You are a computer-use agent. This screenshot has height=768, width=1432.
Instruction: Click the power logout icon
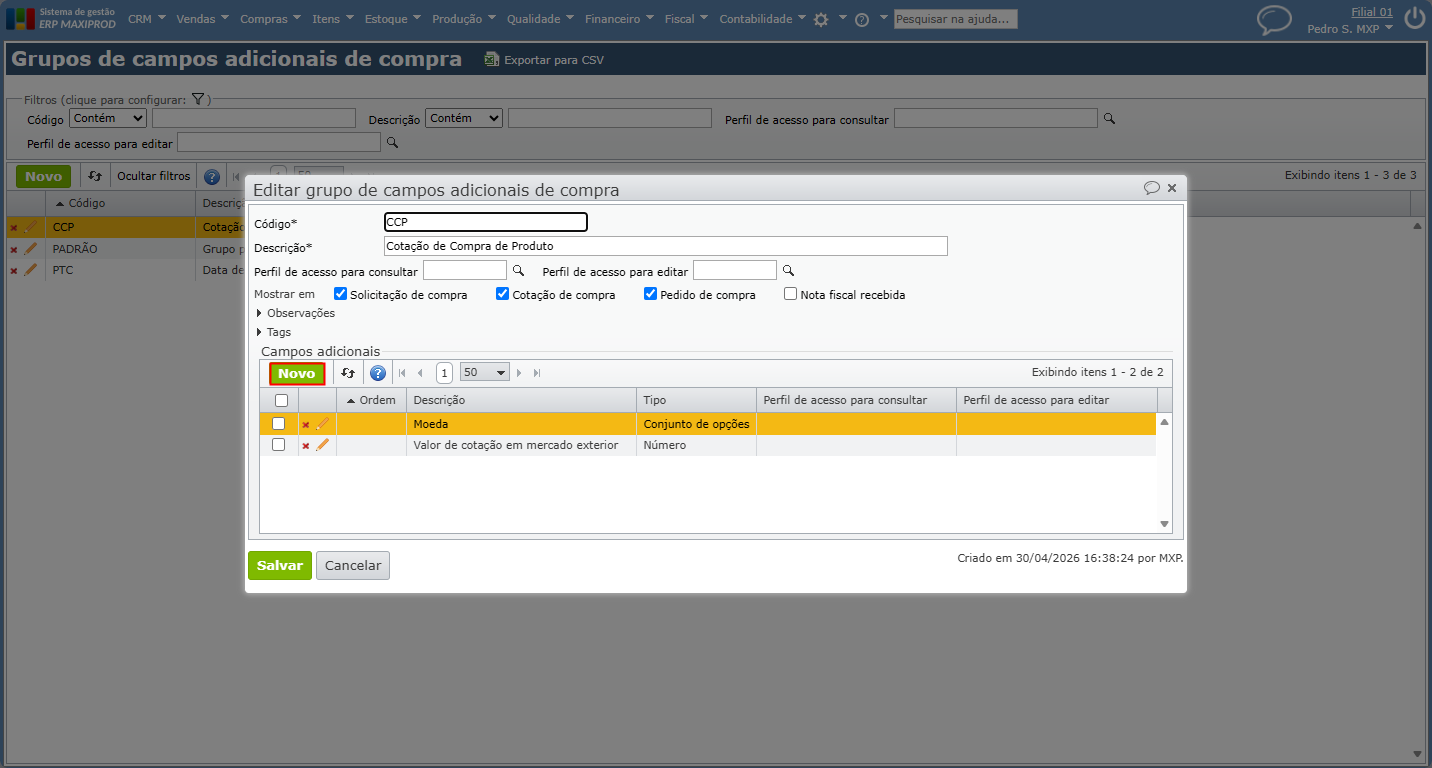pyautogui.click(x=1414, y=18)
